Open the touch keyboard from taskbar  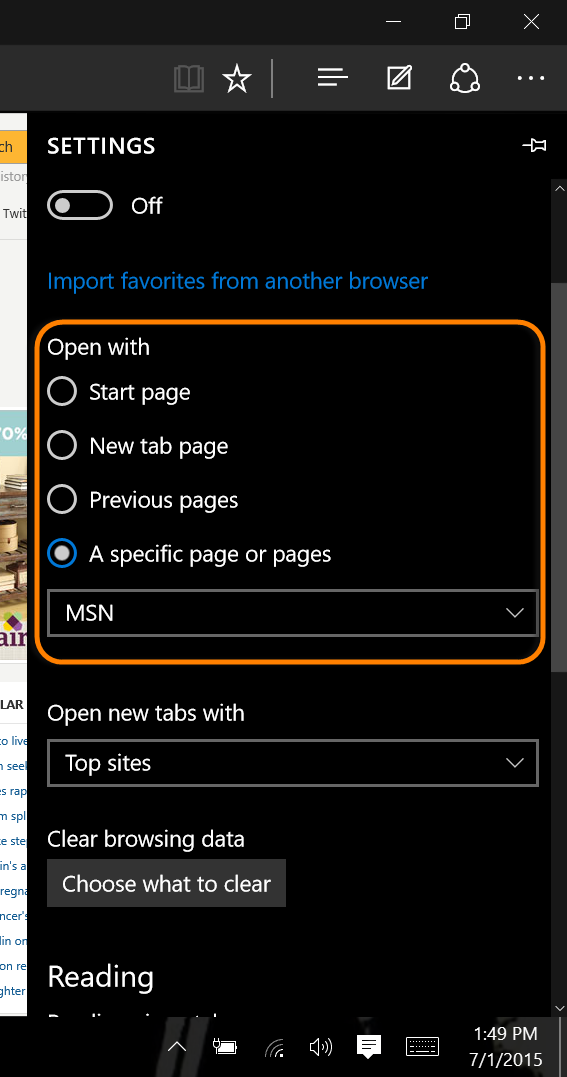click(x=423, y=1046)
